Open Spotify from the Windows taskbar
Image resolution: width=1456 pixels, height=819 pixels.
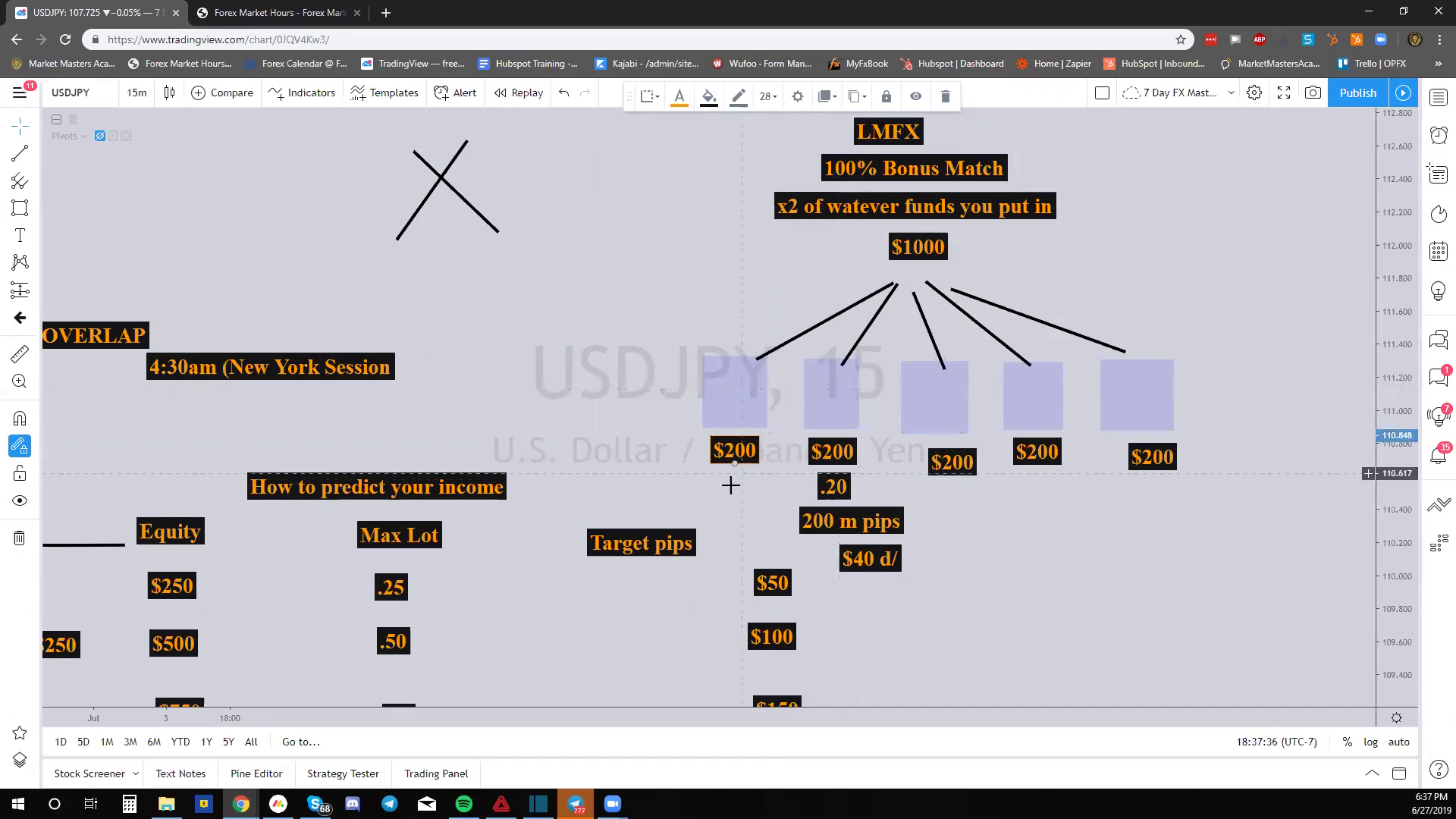[x=464, y=804]
